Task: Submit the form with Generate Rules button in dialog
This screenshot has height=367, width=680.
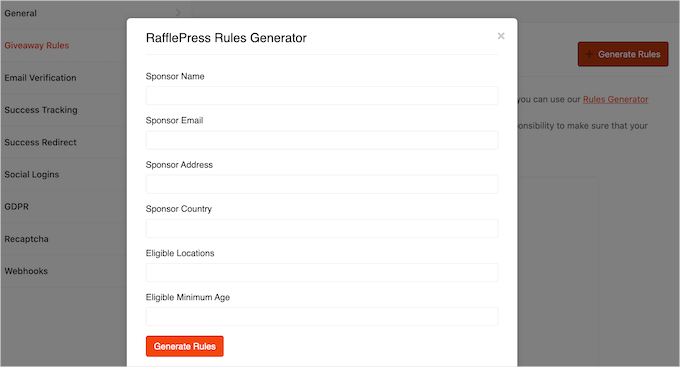Action: coord(185,346)
